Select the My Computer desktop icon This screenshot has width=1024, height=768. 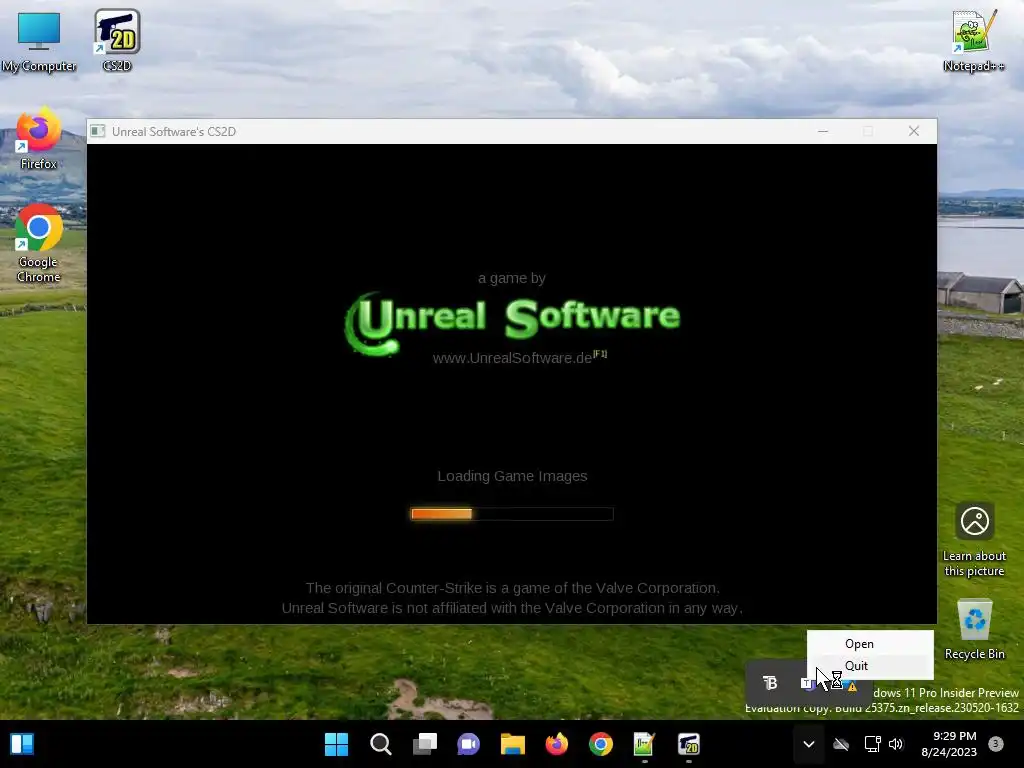pyautogui.click(x=39, y=40)
